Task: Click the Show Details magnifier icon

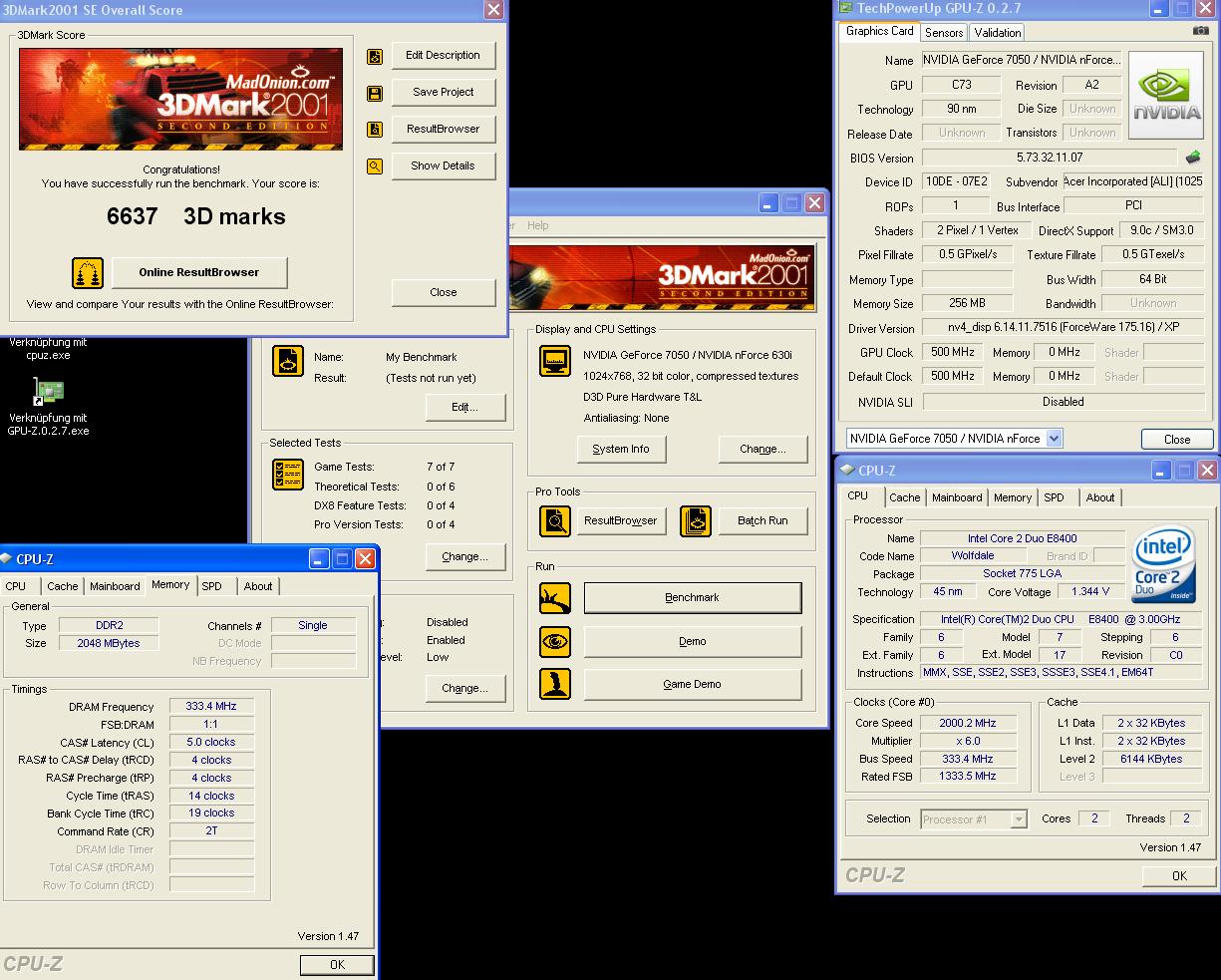Action: tap(375, 166)
